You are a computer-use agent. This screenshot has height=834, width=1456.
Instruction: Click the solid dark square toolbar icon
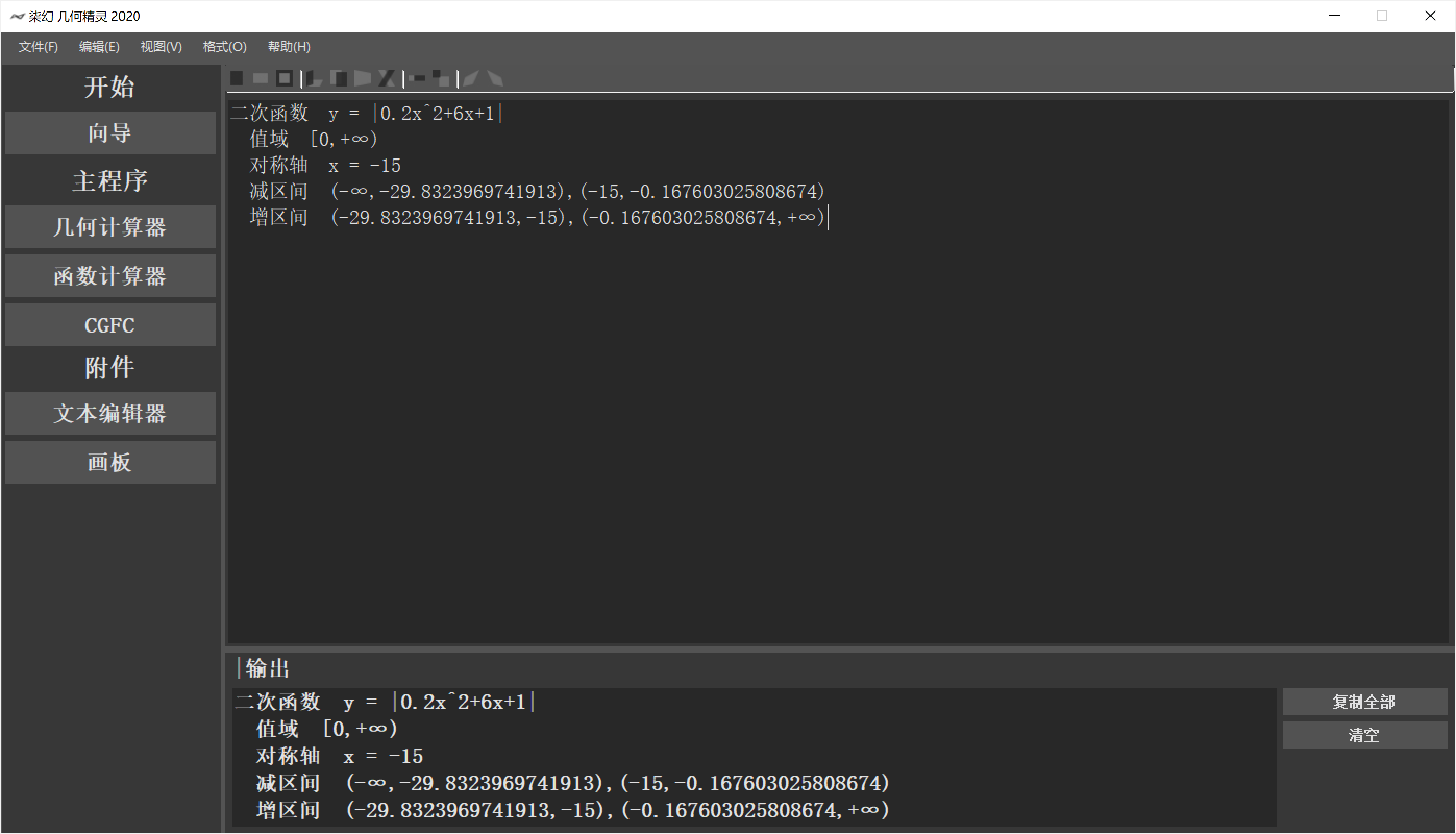pyautogui.click(x=237, y=79)
